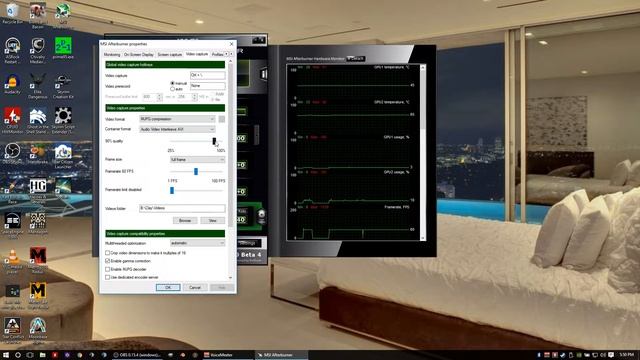Open the Container format dropdown

click(x=177, y=129)
